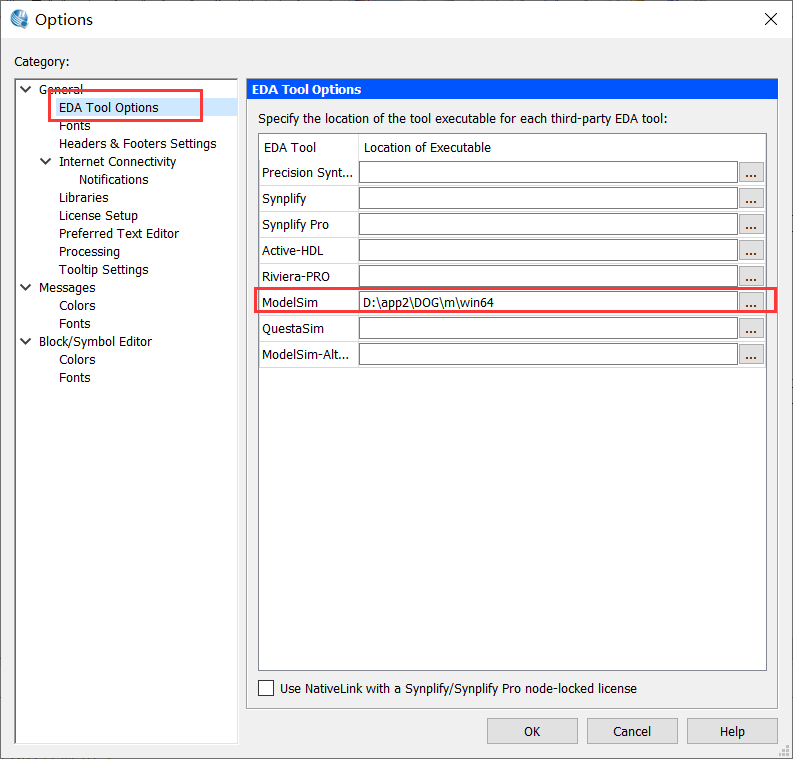Screen dimensions: 793x759
Task: Open Help for EDA Tool Options
Action: point(732,731)
